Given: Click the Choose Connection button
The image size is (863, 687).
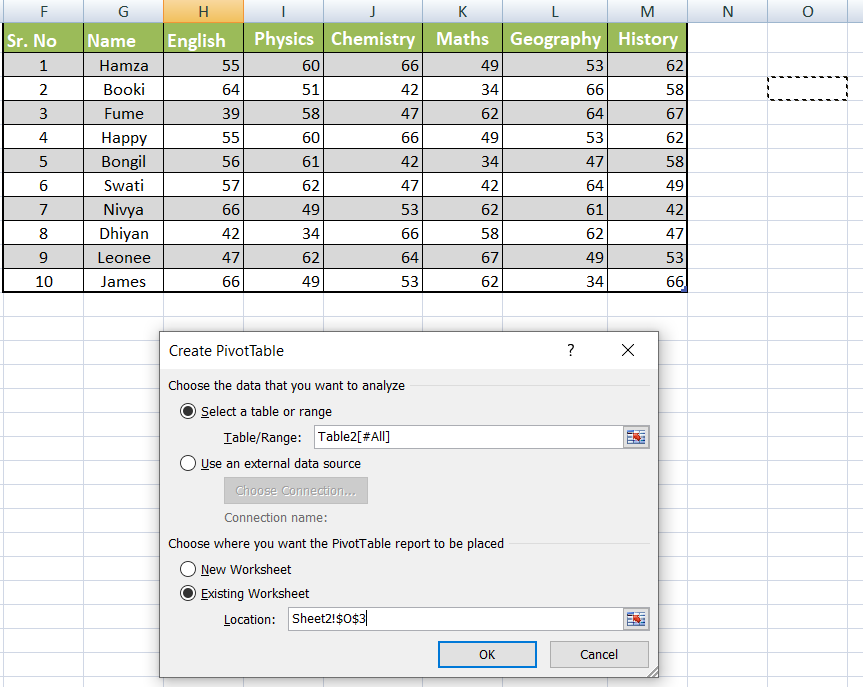Looking at the screenshot, I should point(296,491).
